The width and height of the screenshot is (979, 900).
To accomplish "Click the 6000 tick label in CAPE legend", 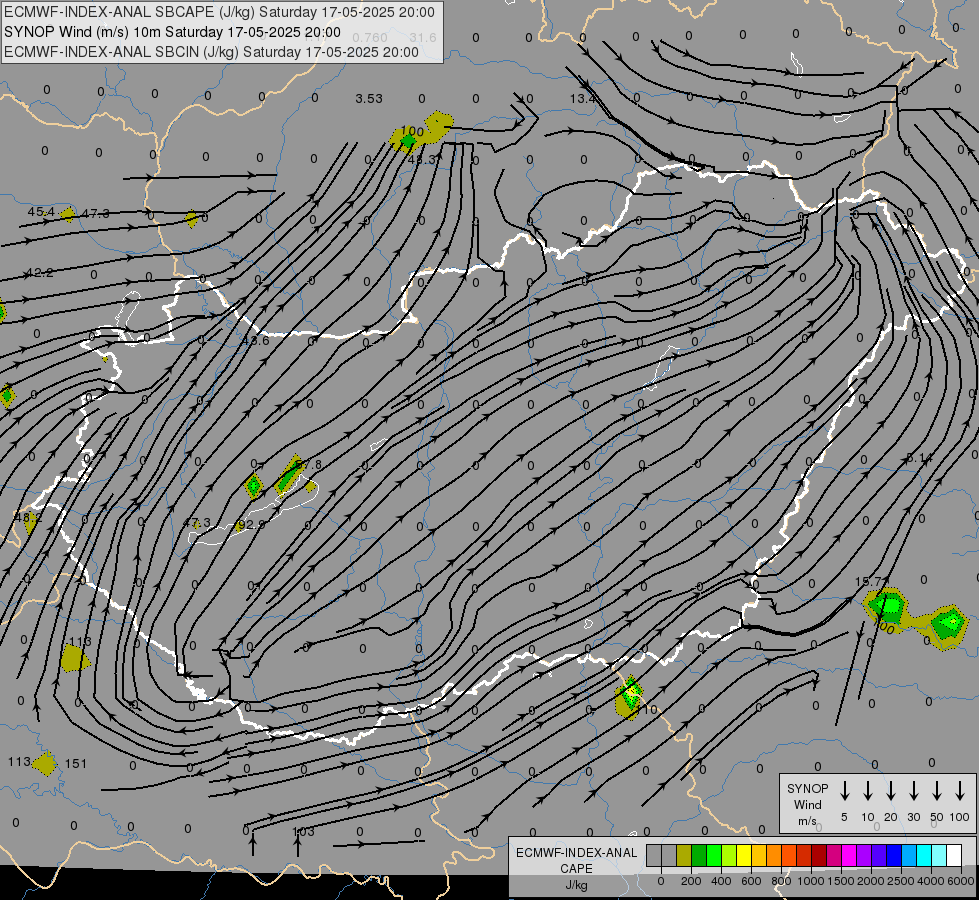I will pos(962,881).
